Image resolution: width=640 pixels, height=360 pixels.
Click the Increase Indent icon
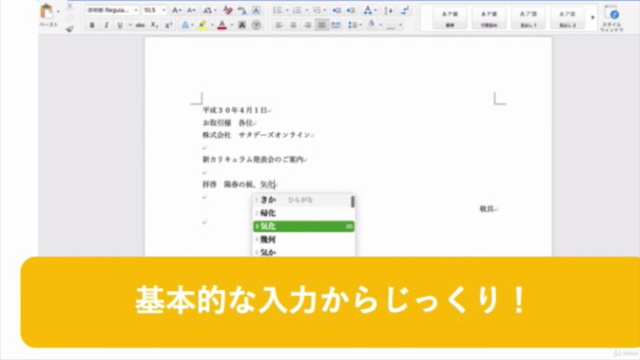351,10
